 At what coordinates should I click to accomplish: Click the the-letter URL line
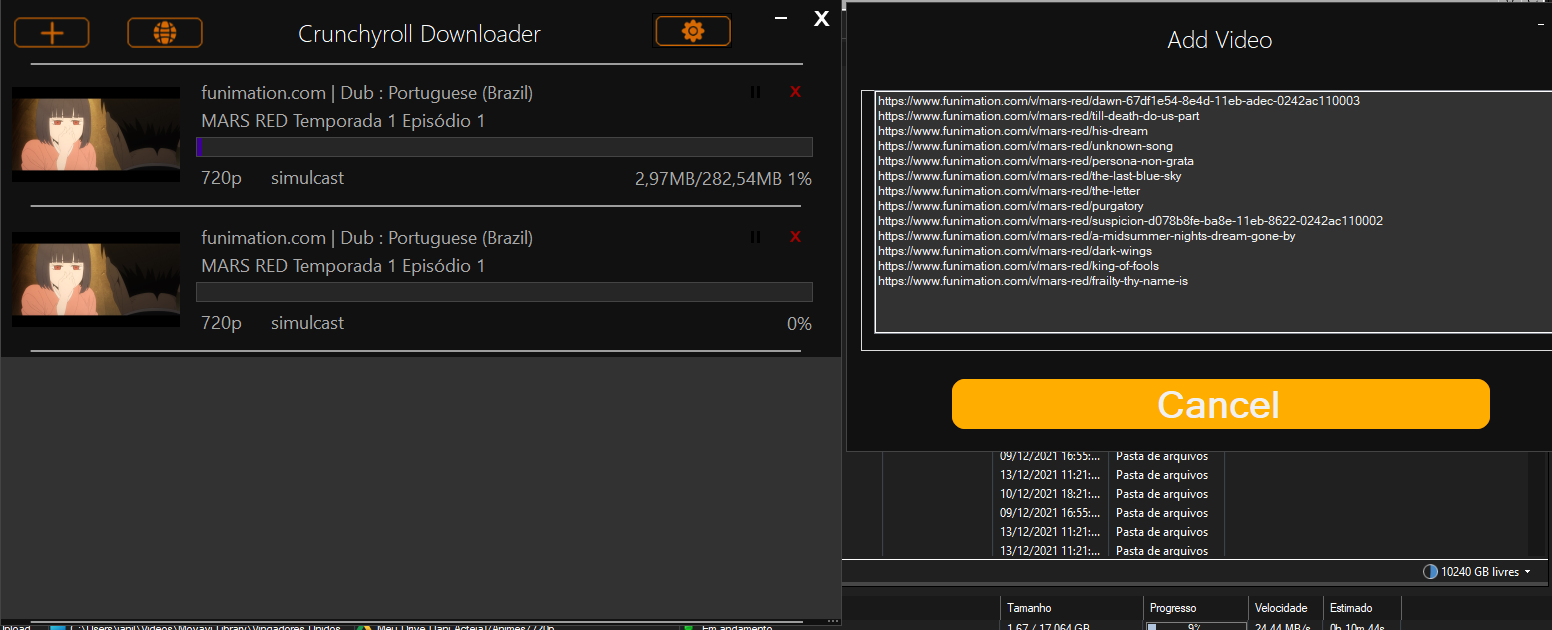coord(1008,191)
